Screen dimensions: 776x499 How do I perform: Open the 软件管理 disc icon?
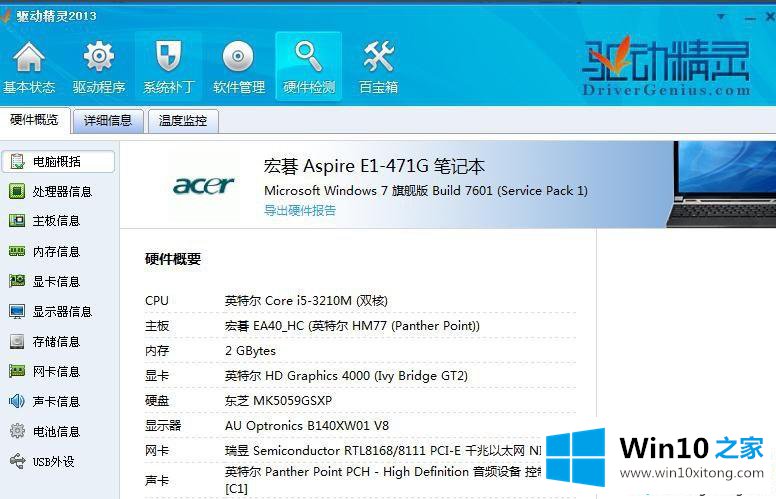point(238,56)
